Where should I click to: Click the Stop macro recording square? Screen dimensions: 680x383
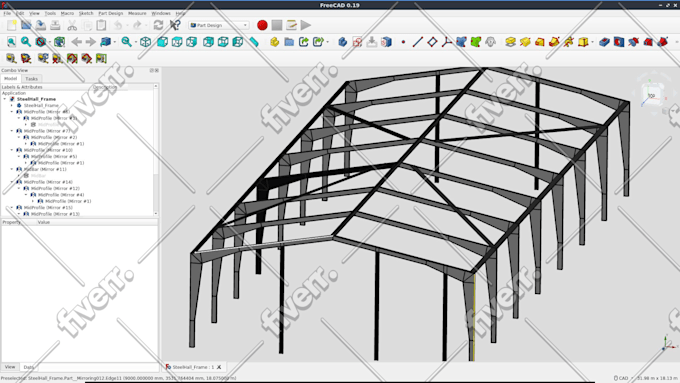coord(277,25)
